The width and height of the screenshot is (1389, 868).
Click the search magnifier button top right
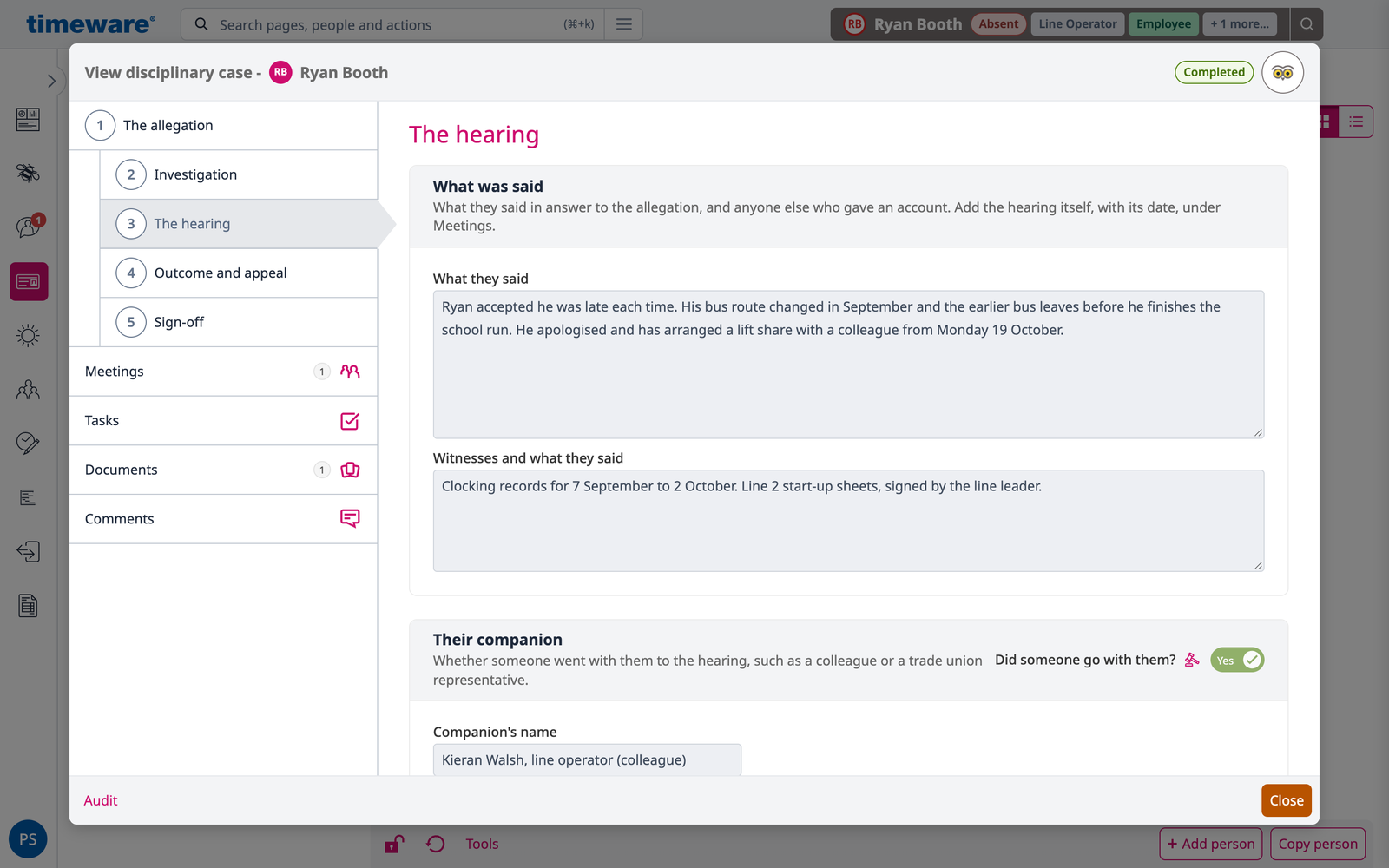coord(1307,24)
